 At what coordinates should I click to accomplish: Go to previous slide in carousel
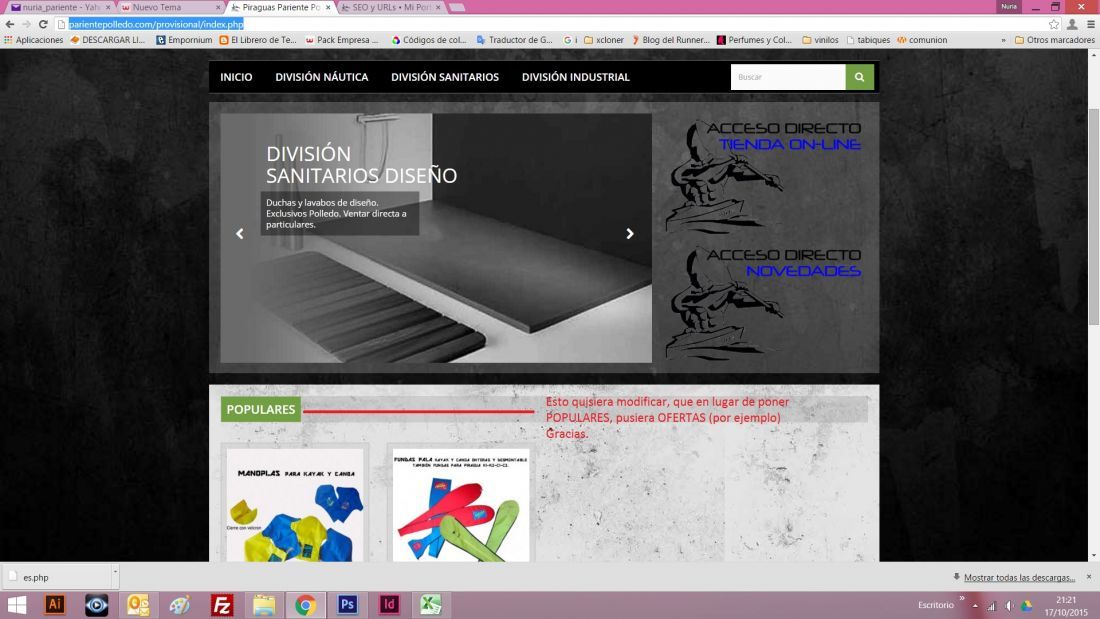(x=240, y=234)
